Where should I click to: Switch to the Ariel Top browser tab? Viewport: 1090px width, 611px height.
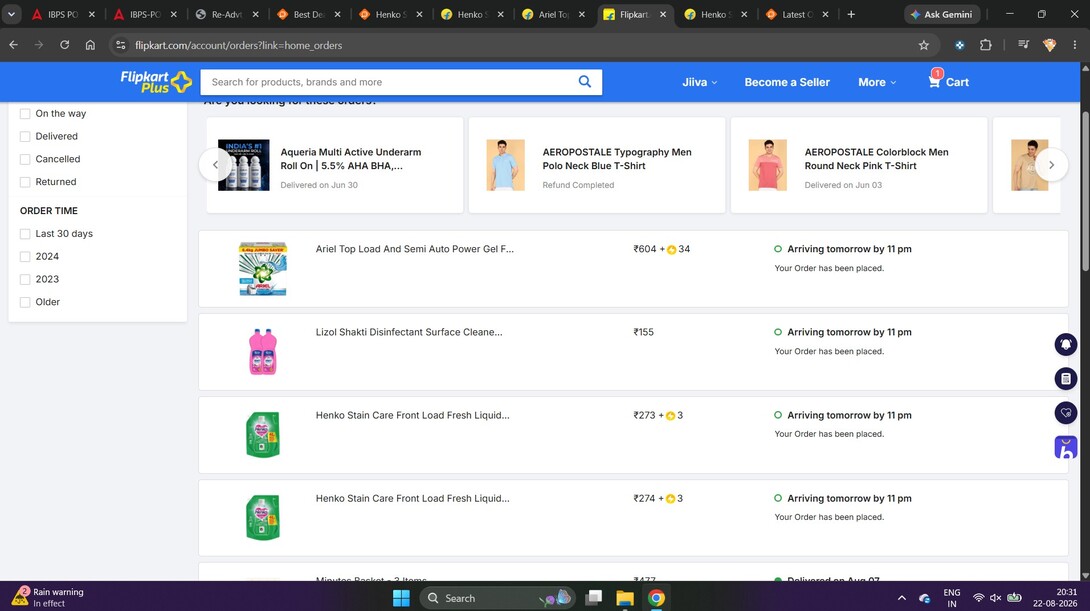pos(553,14)
